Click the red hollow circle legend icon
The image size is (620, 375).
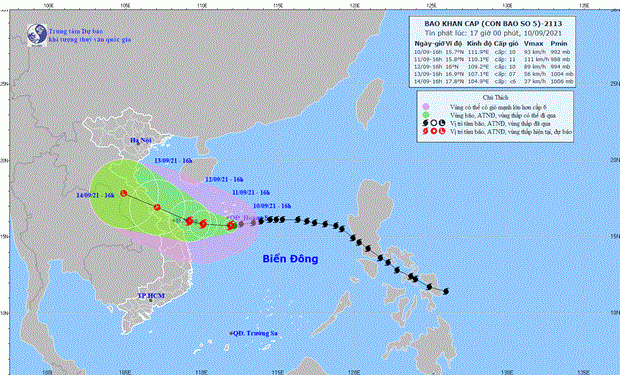(434, 131)
